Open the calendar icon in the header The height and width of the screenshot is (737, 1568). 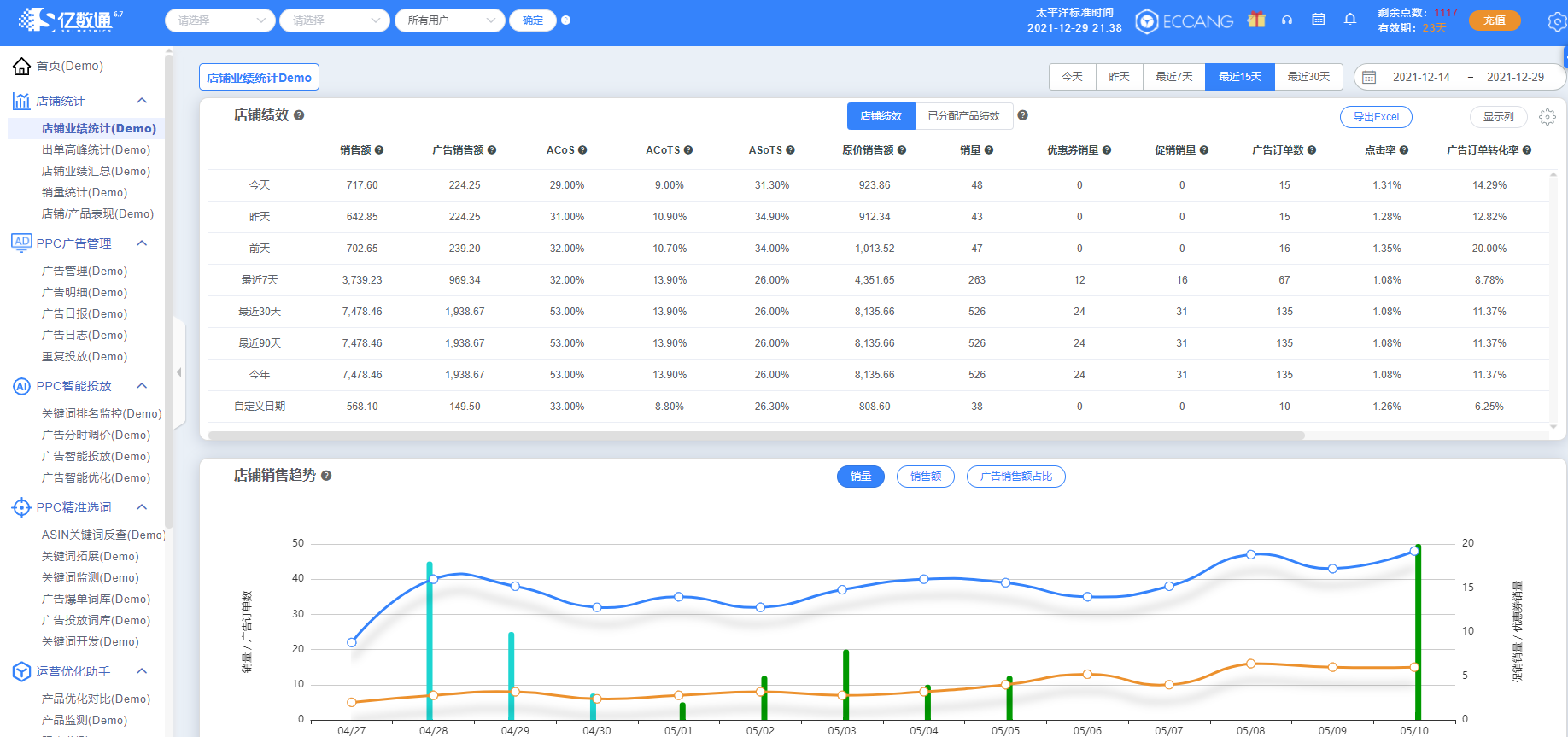coord(1319,19)
